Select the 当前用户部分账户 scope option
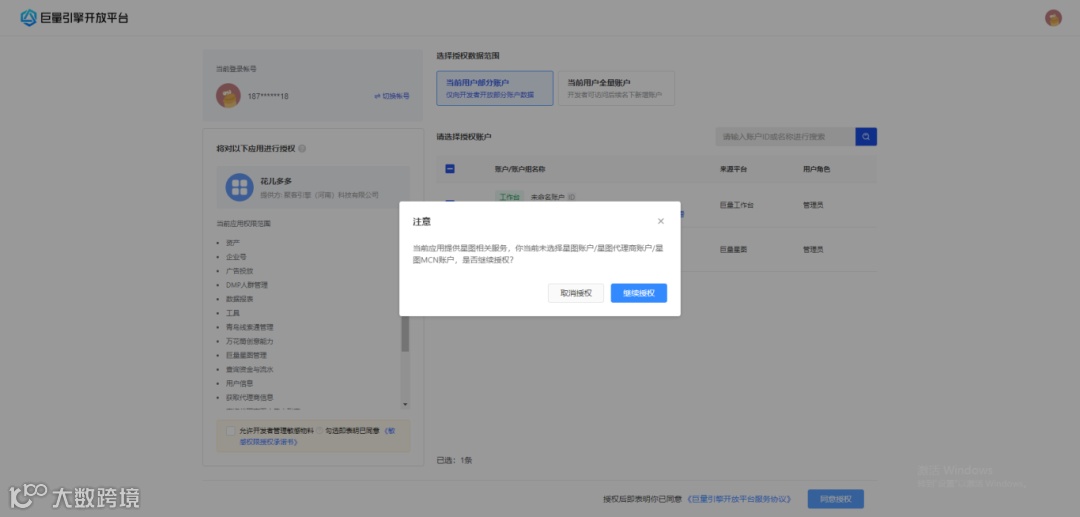This screenshot has width=1080, height=517. 495,88
